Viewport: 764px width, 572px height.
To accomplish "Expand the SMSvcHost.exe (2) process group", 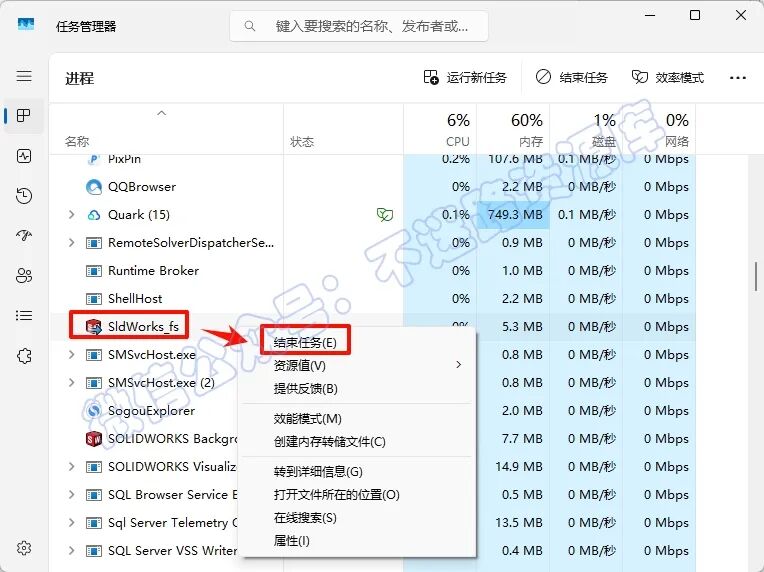I will point(72,383).
